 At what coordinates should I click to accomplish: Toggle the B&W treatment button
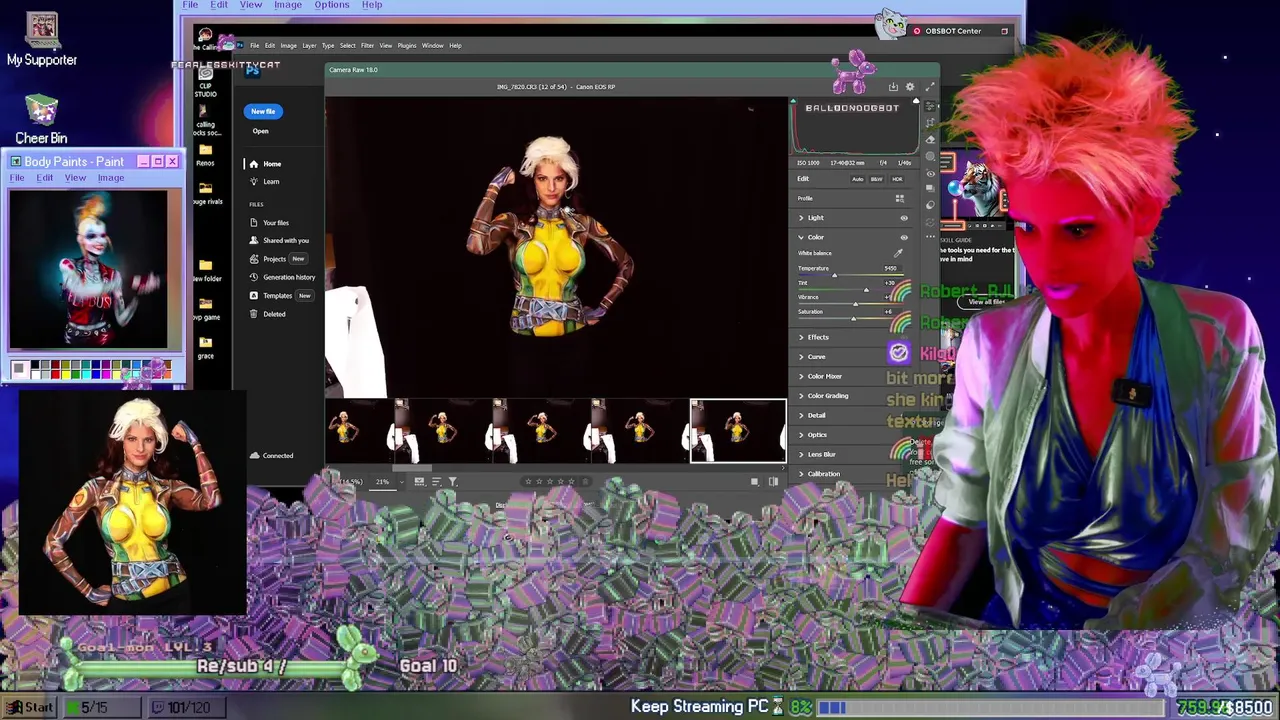point(876,179)
